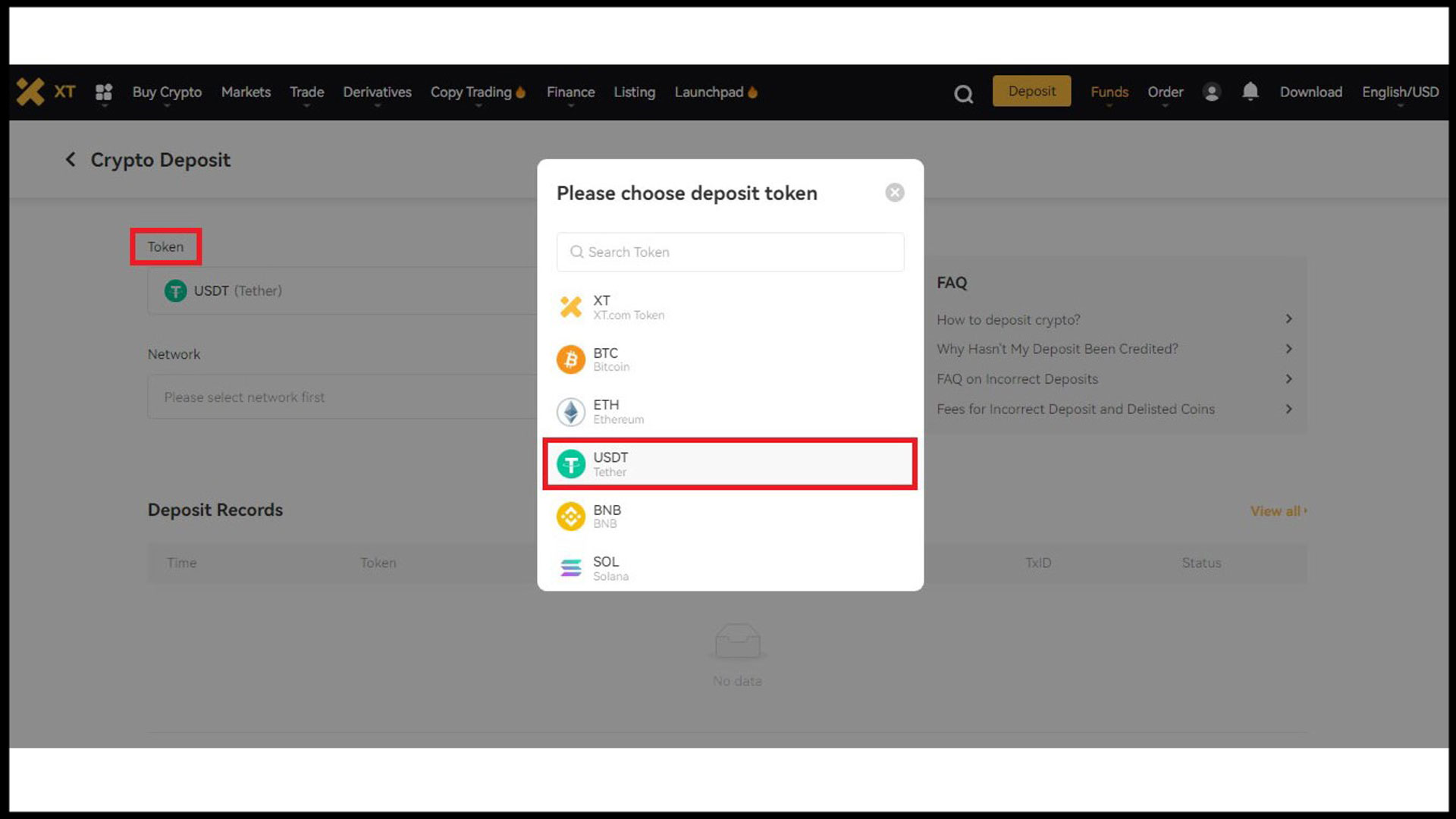
Task: Open the network selection field
Action: pos(343,397)
